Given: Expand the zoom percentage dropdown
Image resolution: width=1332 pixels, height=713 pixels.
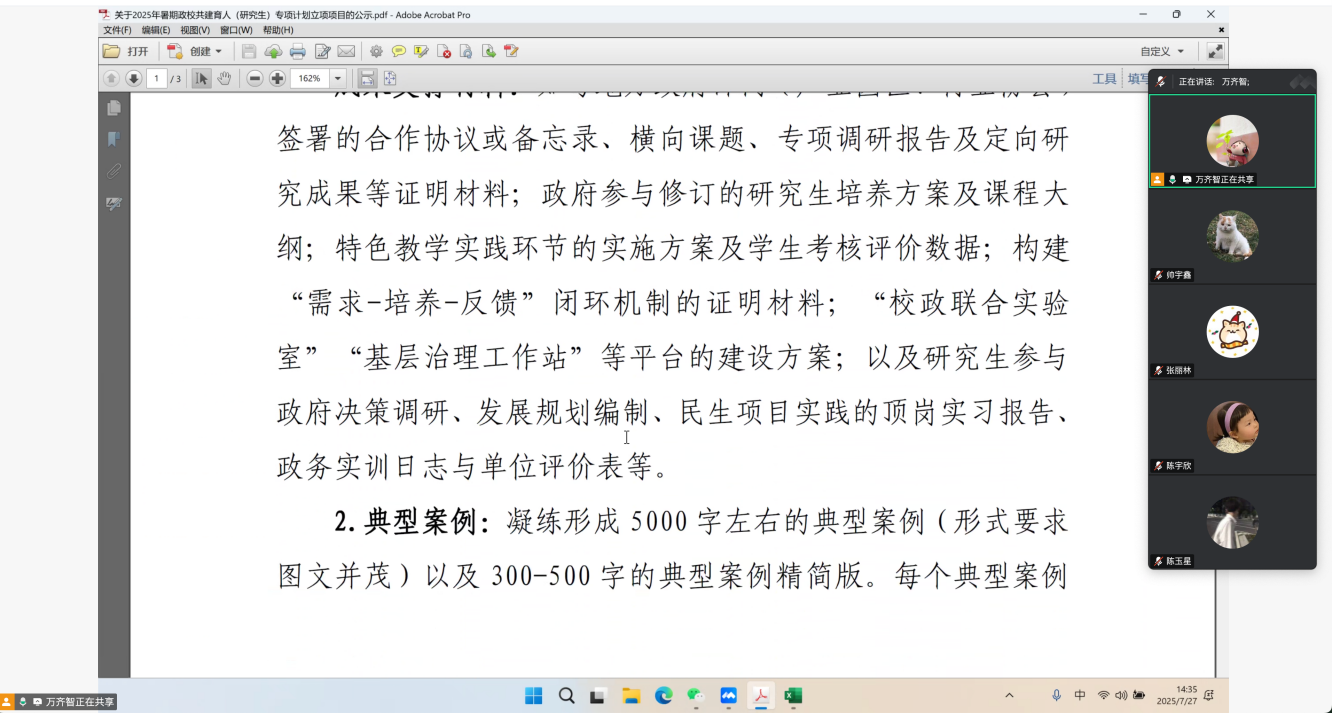Looking at the screenshot, I should pos(337,78).
